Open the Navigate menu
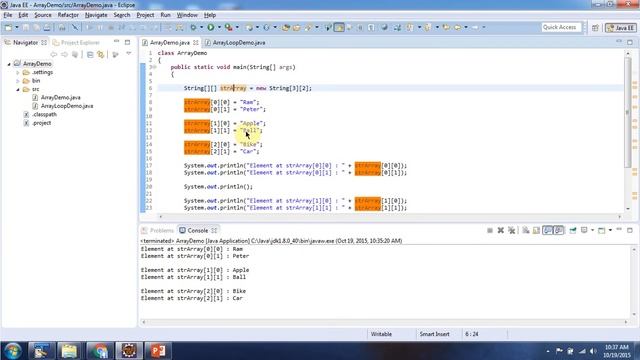Viewport: 640px width, 360px height. click(96, 15)
